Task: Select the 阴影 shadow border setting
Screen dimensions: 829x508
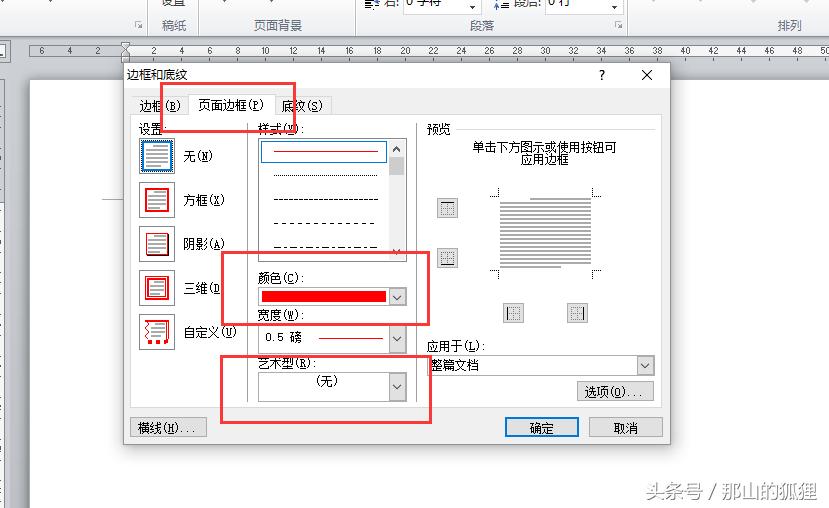Action: point(157,244)
